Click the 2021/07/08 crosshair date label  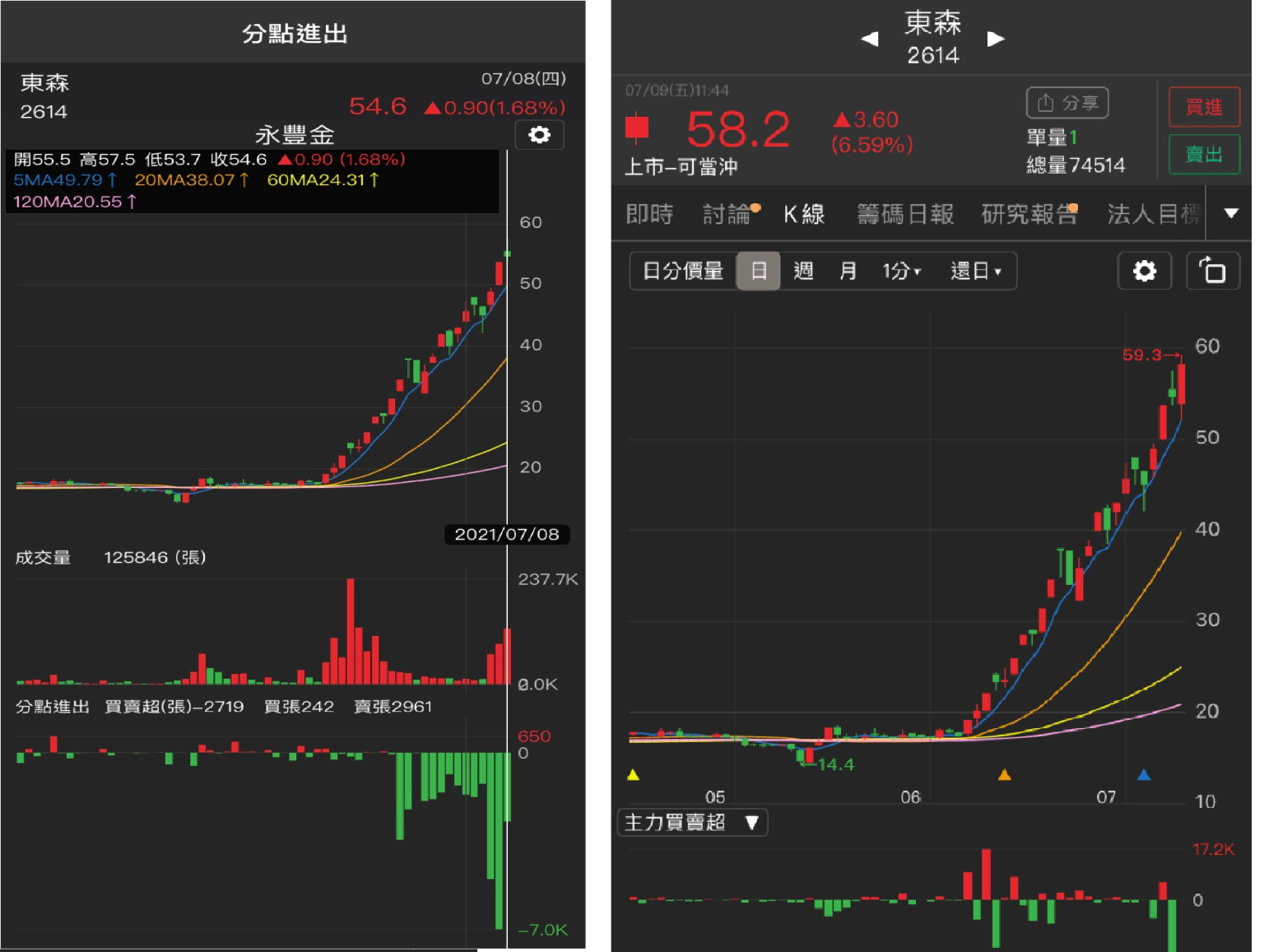[x=506, y=534]
